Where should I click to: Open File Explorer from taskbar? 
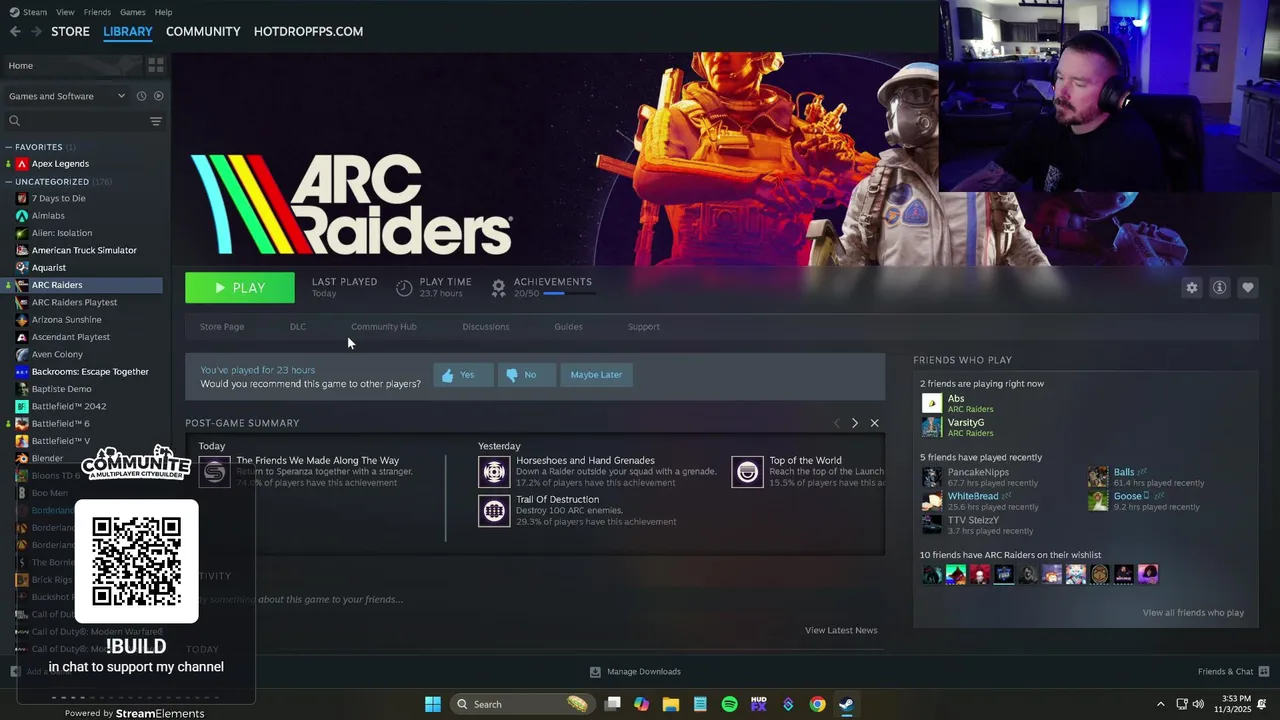coord(671,704)
